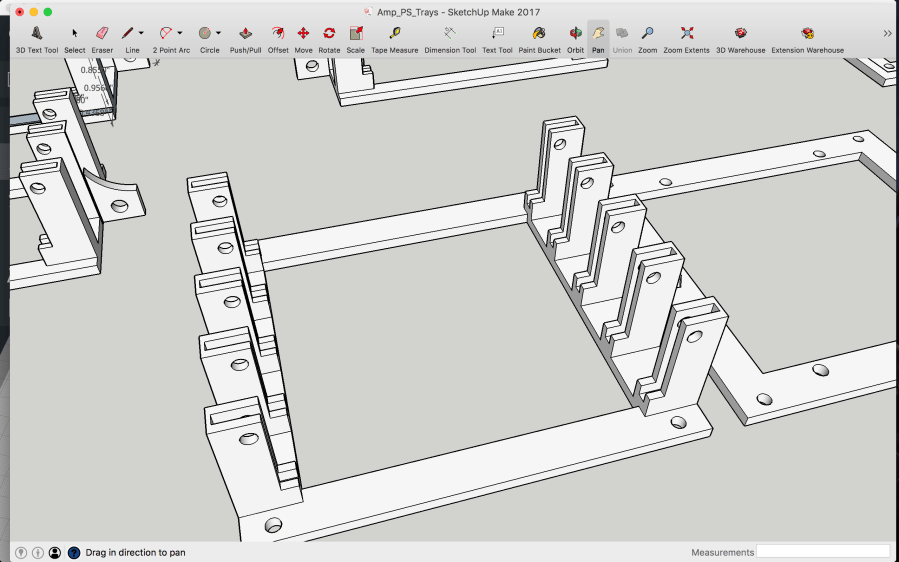This screenshot has height=562, width=899.
Task: Expand the Line tool dropdown arrow
Action: pos(141,33)
